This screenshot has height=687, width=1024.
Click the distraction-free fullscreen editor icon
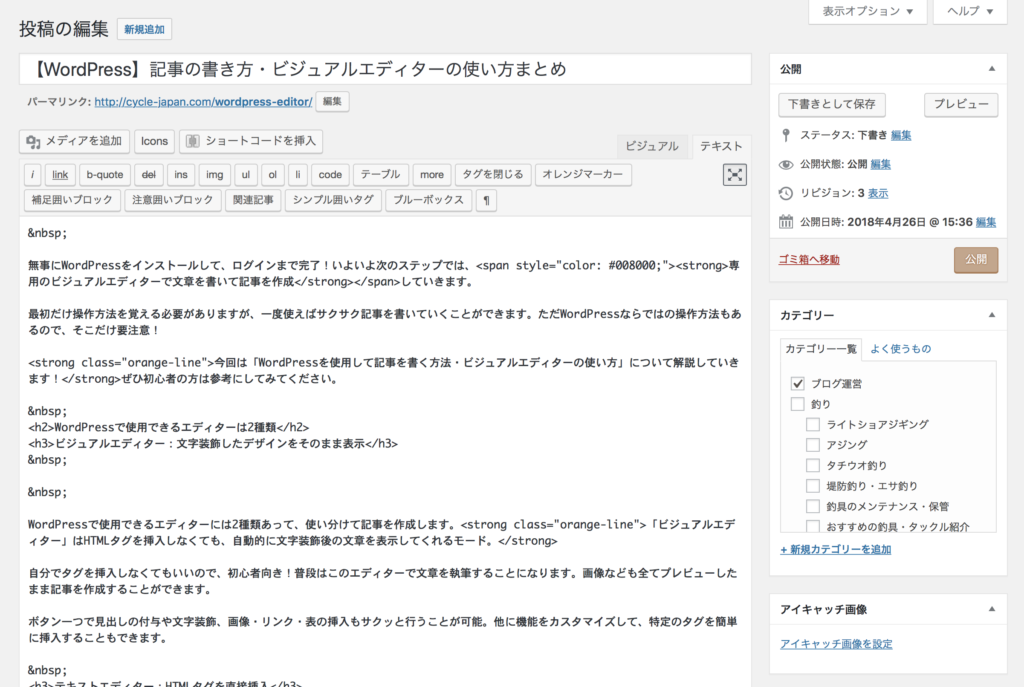[x=735, y=174]
